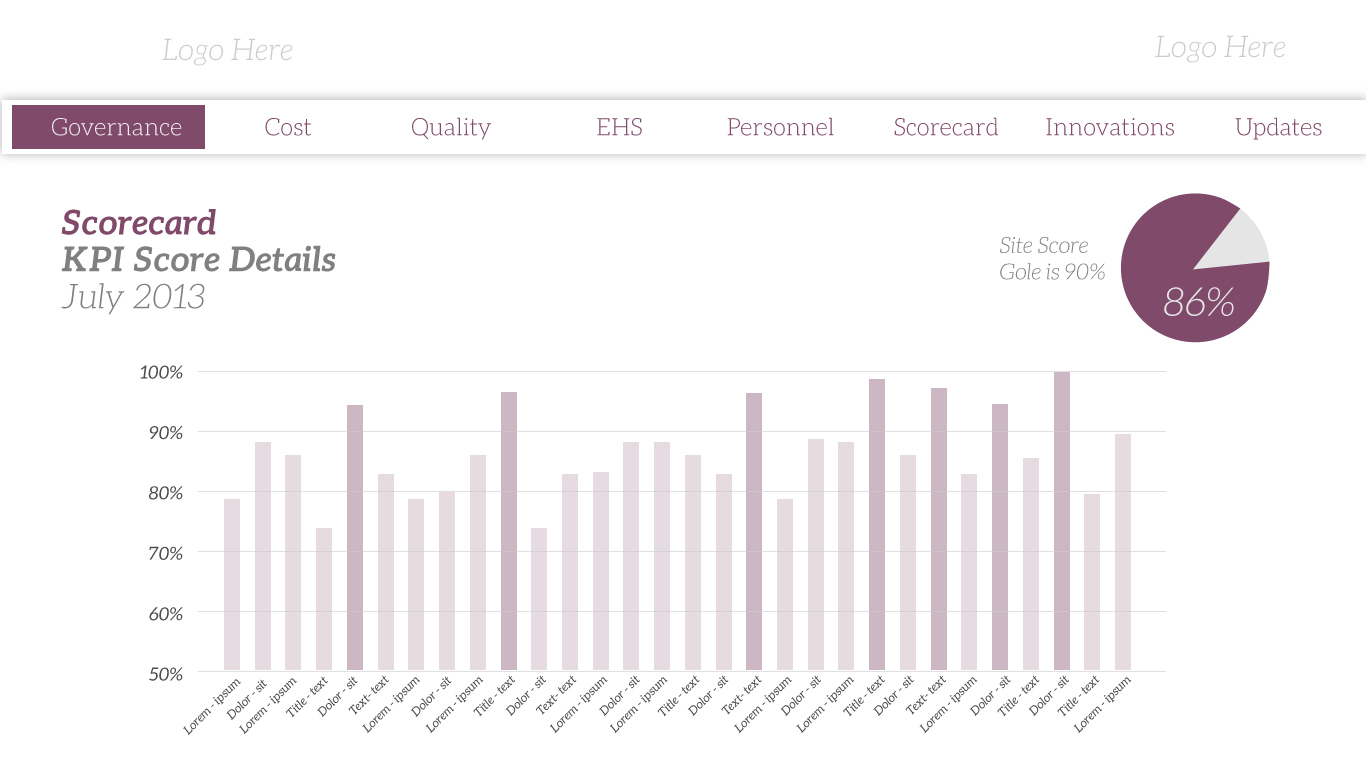Click the Site Score Gole is 90% text
1366x768 pixels.
click(x=1051, y=258)
